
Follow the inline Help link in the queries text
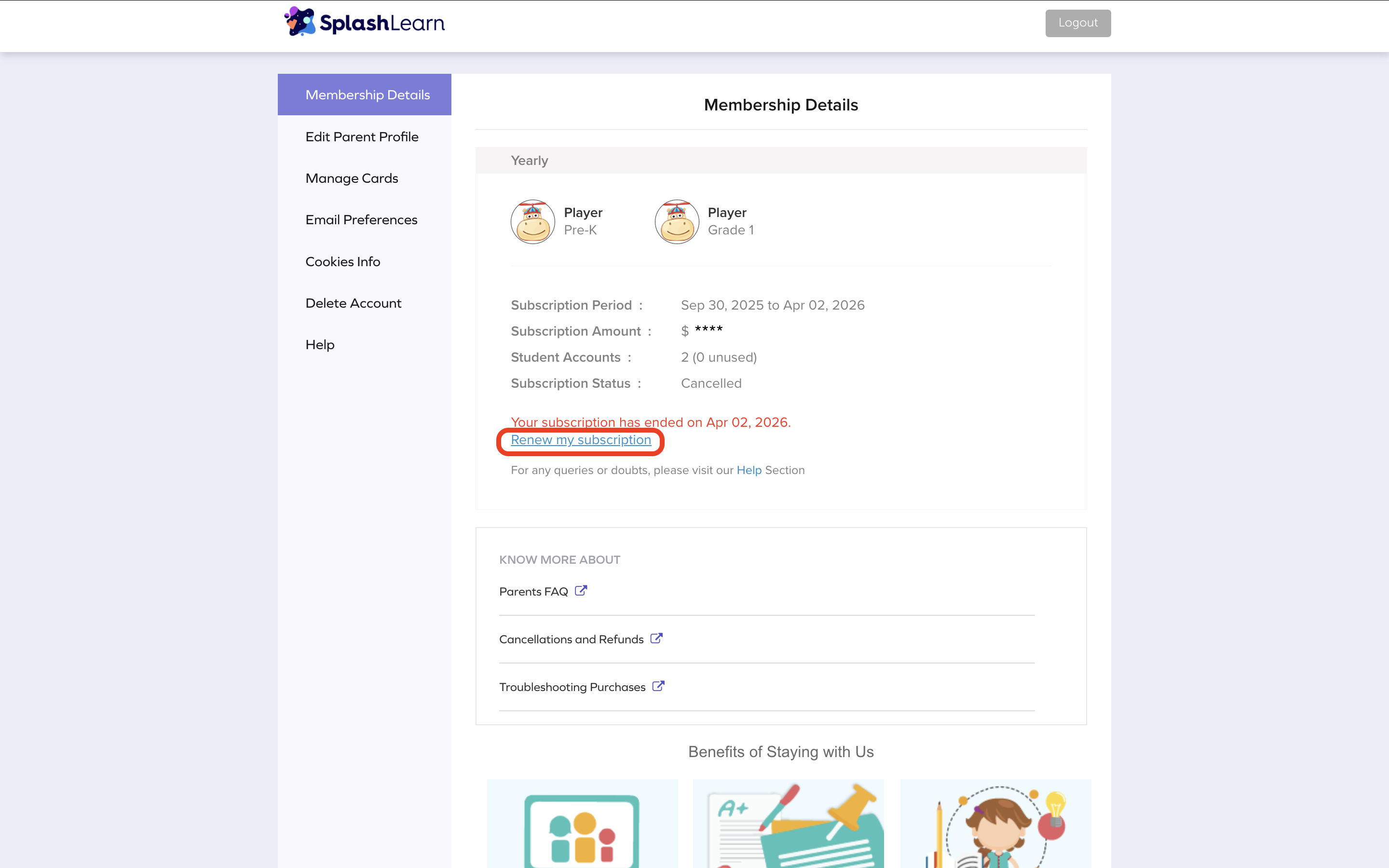[x=749, y=470]
